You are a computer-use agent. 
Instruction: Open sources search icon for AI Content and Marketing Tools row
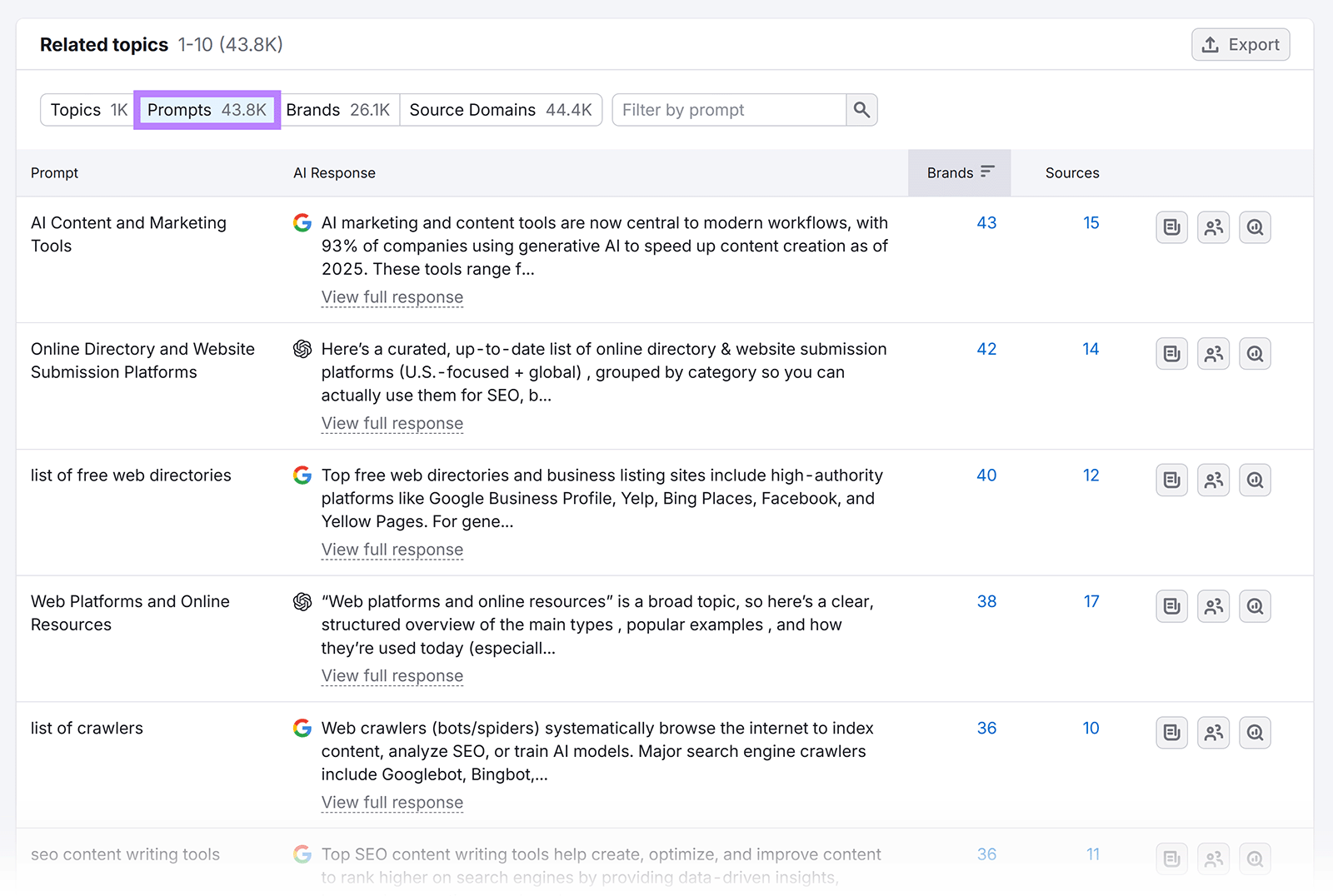tap(1255, 227)
